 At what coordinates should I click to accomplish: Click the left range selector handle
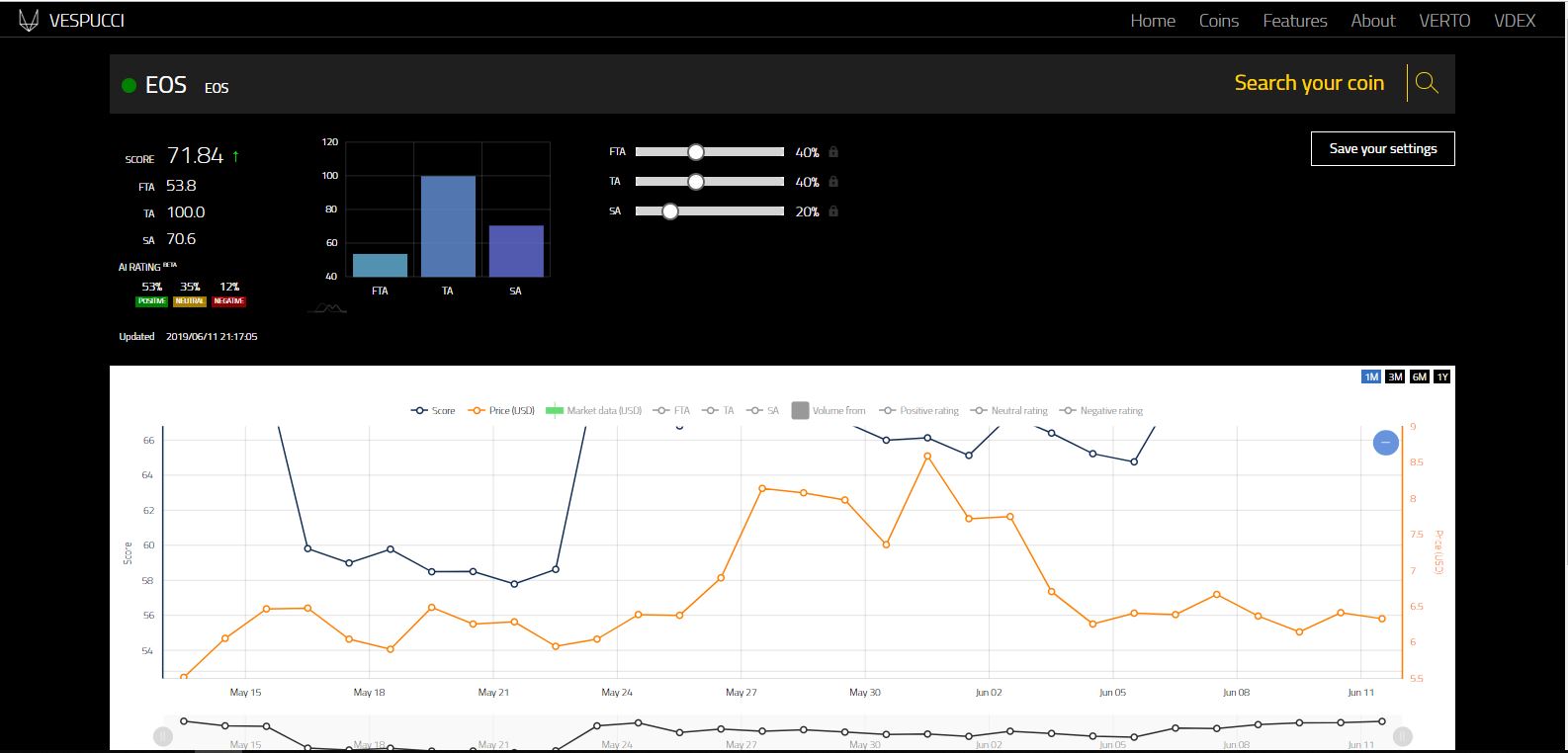(163, 735)
